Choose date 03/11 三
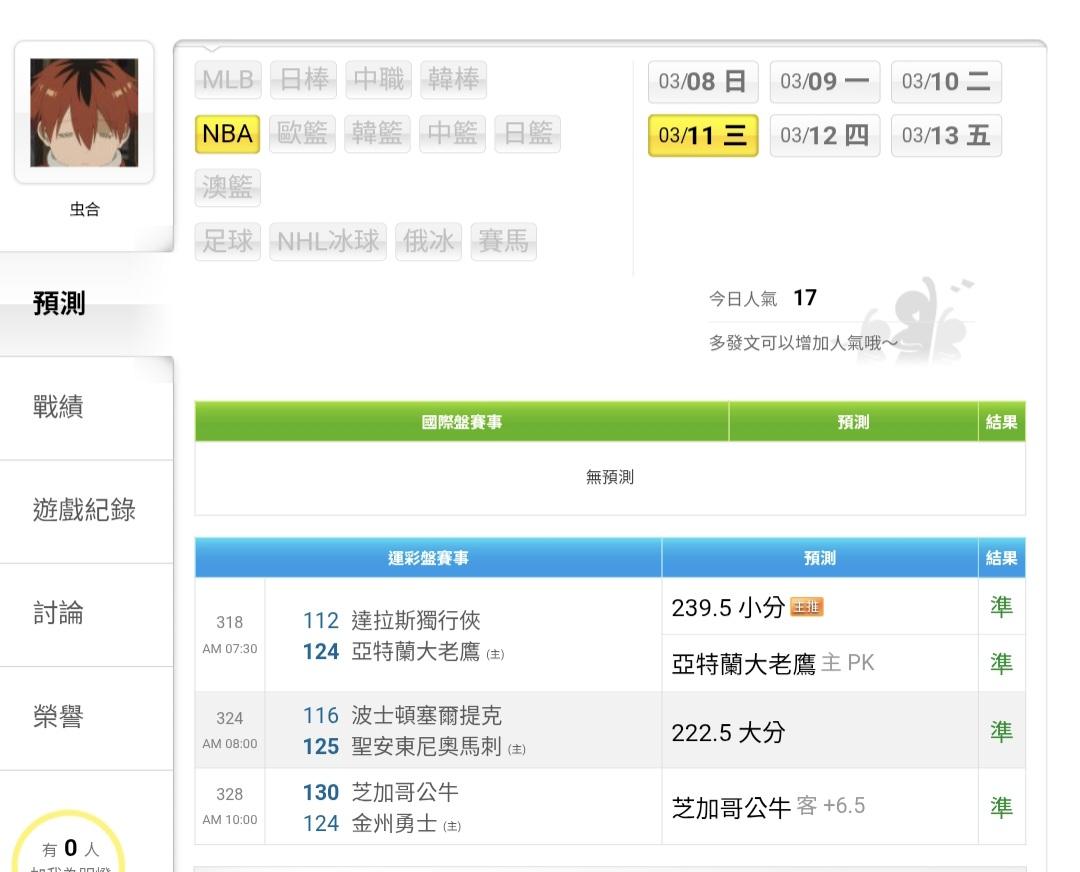The image size is (1080, 872). pos(703,136)
